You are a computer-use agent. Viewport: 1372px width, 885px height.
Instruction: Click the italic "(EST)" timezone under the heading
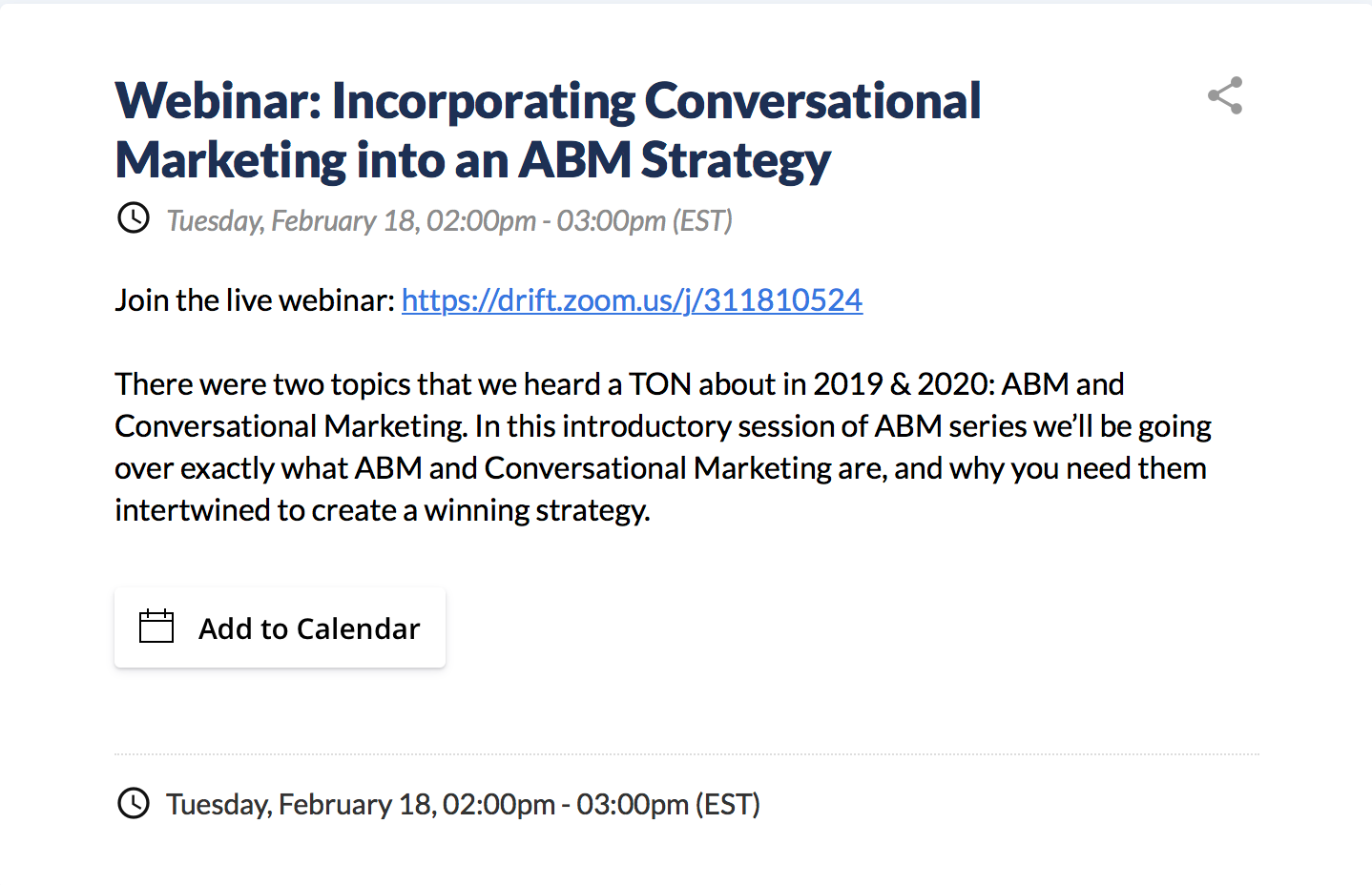click(x=702, y=221)
